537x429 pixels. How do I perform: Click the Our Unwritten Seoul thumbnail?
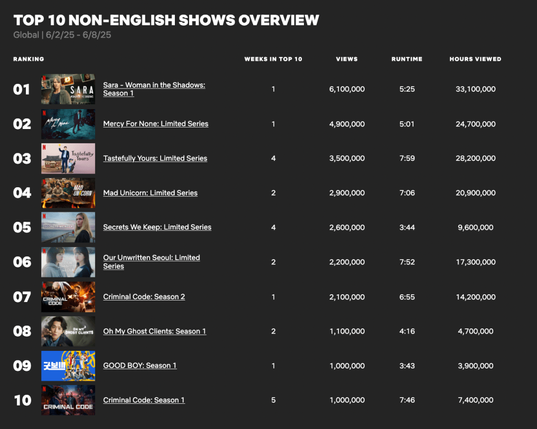(68, 262)
